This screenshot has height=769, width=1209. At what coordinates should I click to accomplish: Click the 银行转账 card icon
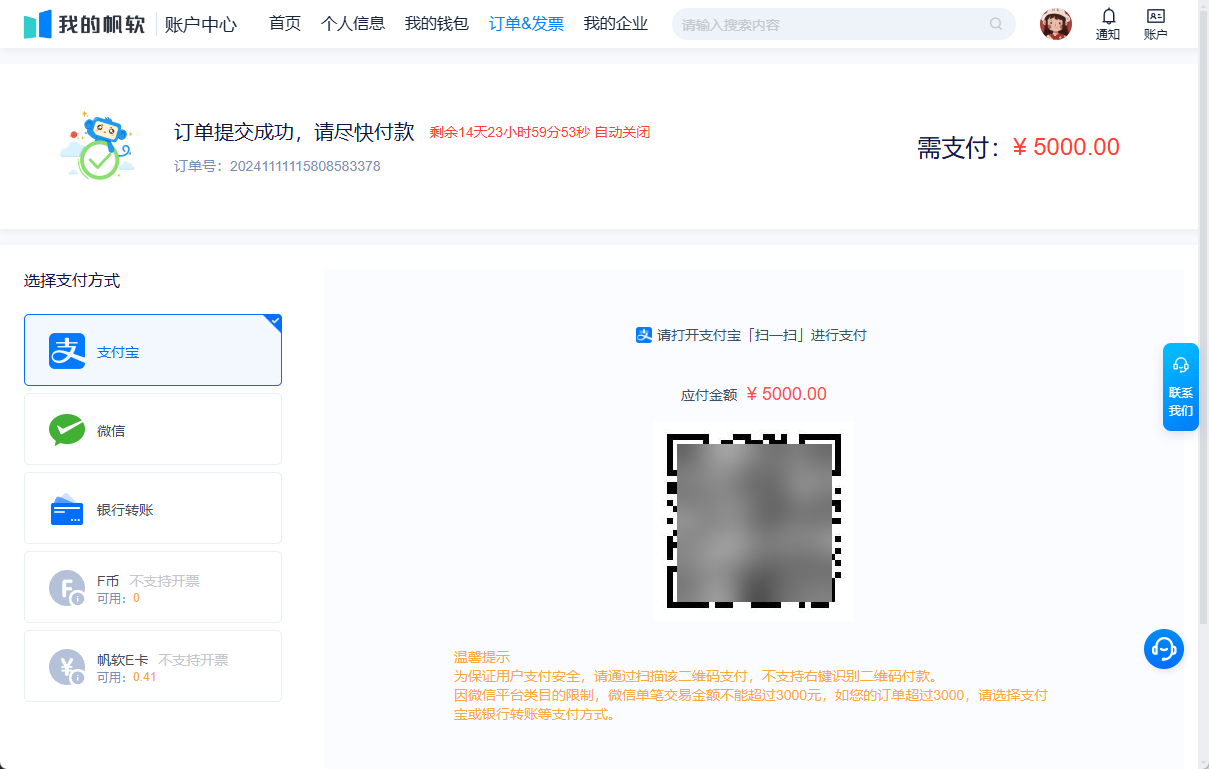(x=67, y=509)
